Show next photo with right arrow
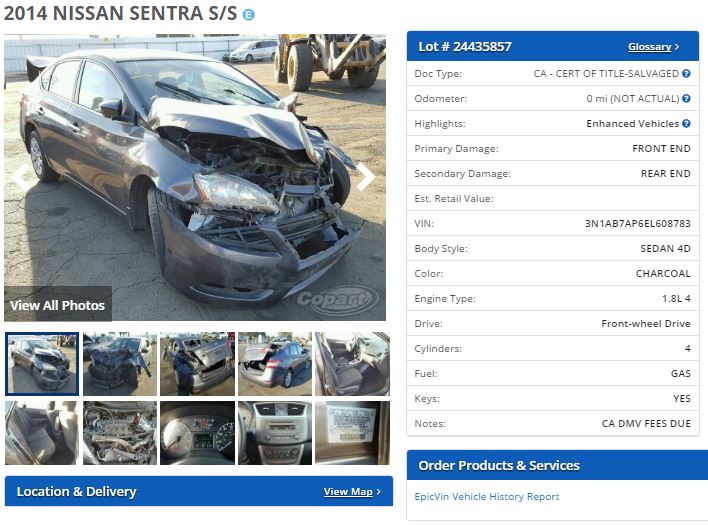 click(366, 177)
